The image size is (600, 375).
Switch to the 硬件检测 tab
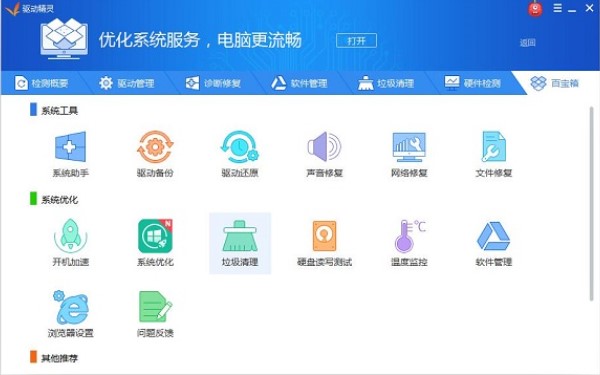pyautogui.click(x=473, y=83)
